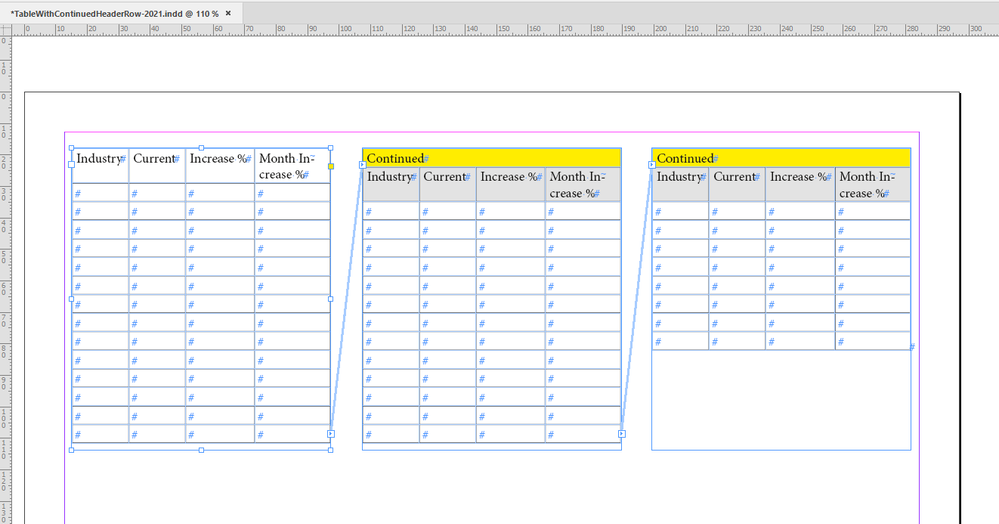This screenshot has width=999, height=524.
Task: Click the Current header cell in first table
Action: click(x=157, y=166)
